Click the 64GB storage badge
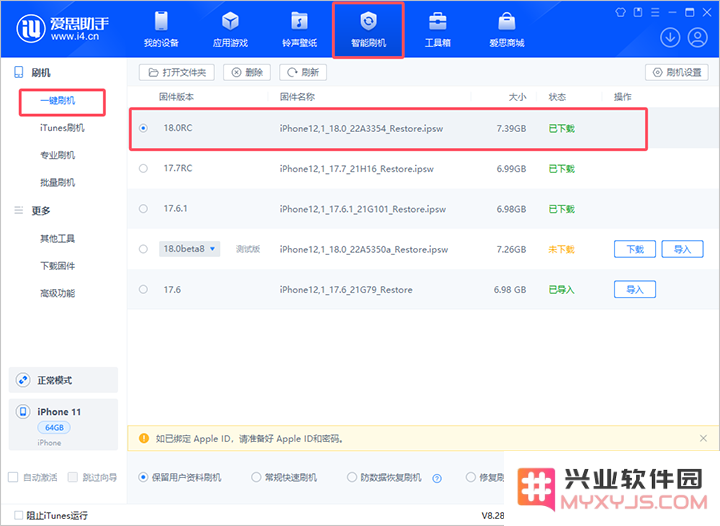 tap(54, 428)
